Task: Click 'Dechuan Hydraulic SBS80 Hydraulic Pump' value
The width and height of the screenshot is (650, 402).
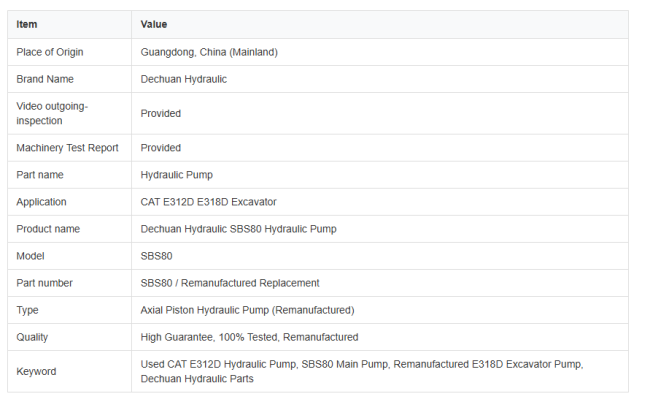Action: click(x=238, y=229)
